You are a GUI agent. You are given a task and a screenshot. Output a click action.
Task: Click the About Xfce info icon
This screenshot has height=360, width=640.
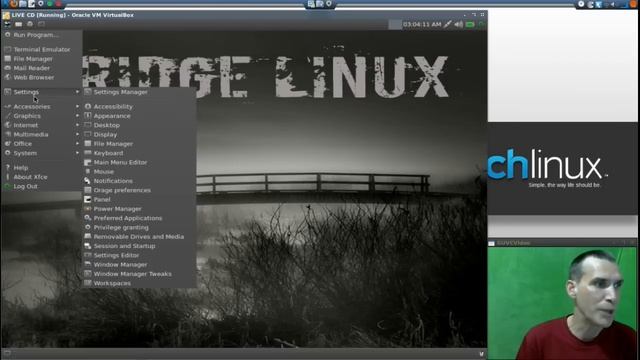7,177
